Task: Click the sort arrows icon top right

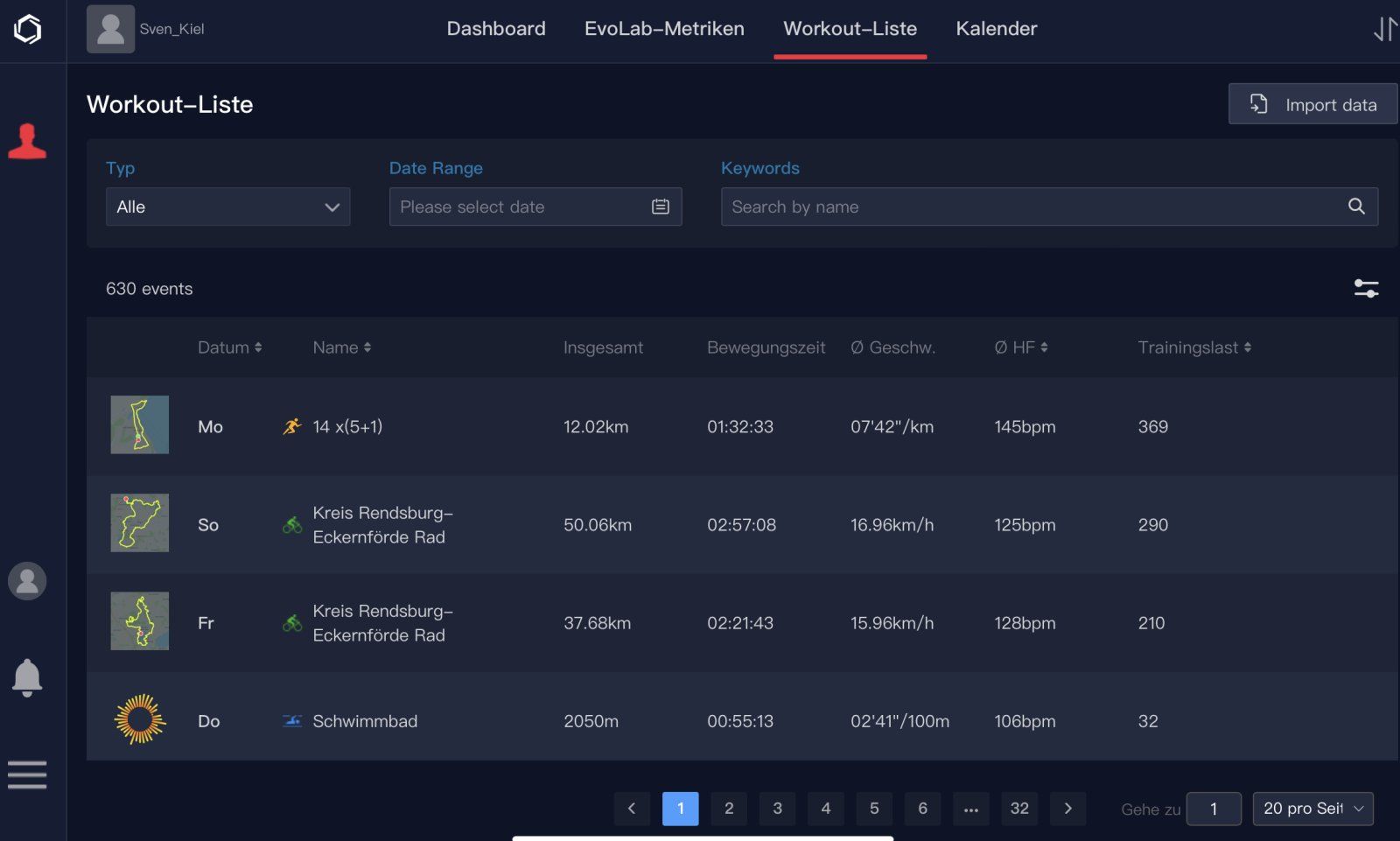Action: coord(1384,29)
